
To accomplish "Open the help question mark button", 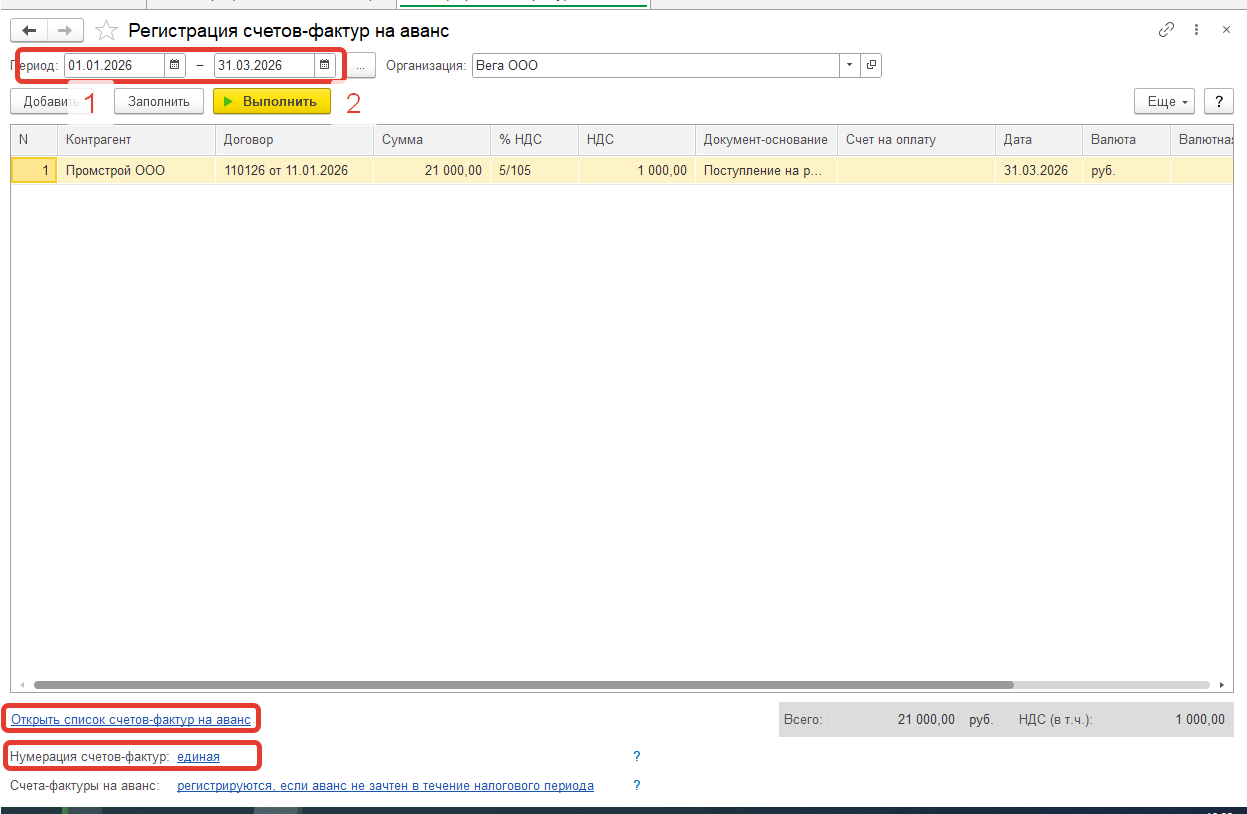I will click(x=1218, y=101).
